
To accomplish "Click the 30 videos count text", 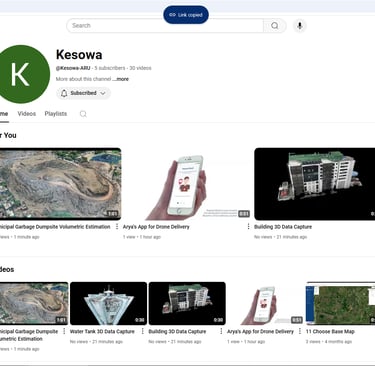I will pyautogui.click(x=140, y=68).
